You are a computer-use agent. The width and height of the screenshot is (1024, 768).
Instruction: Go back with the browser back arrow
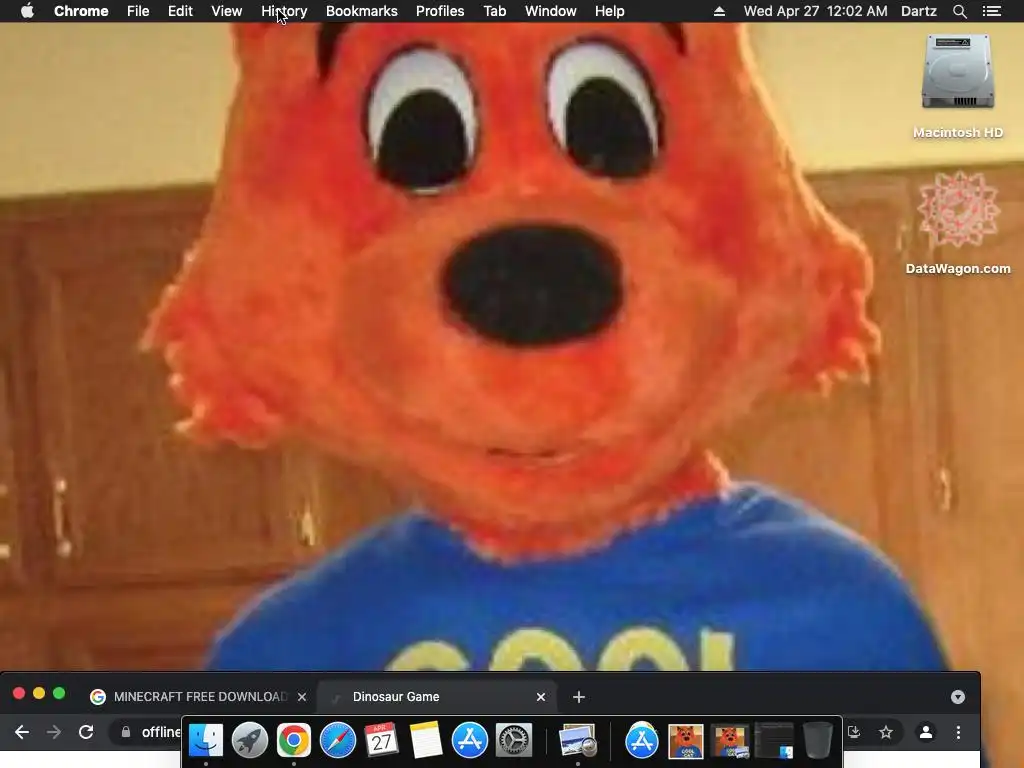pos(22,732)
